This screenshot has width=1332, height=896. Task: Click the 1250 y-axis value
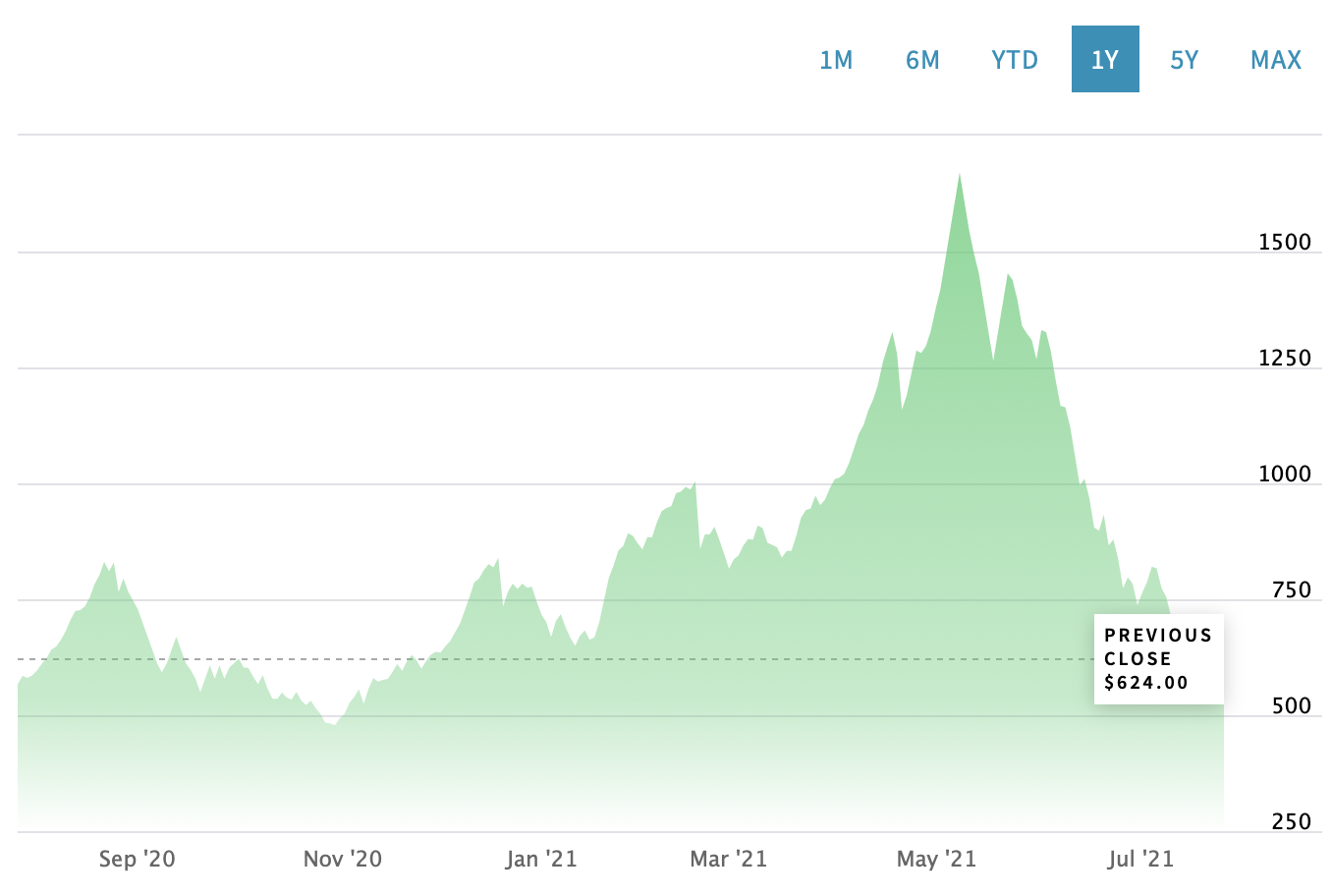[1285, 359]
